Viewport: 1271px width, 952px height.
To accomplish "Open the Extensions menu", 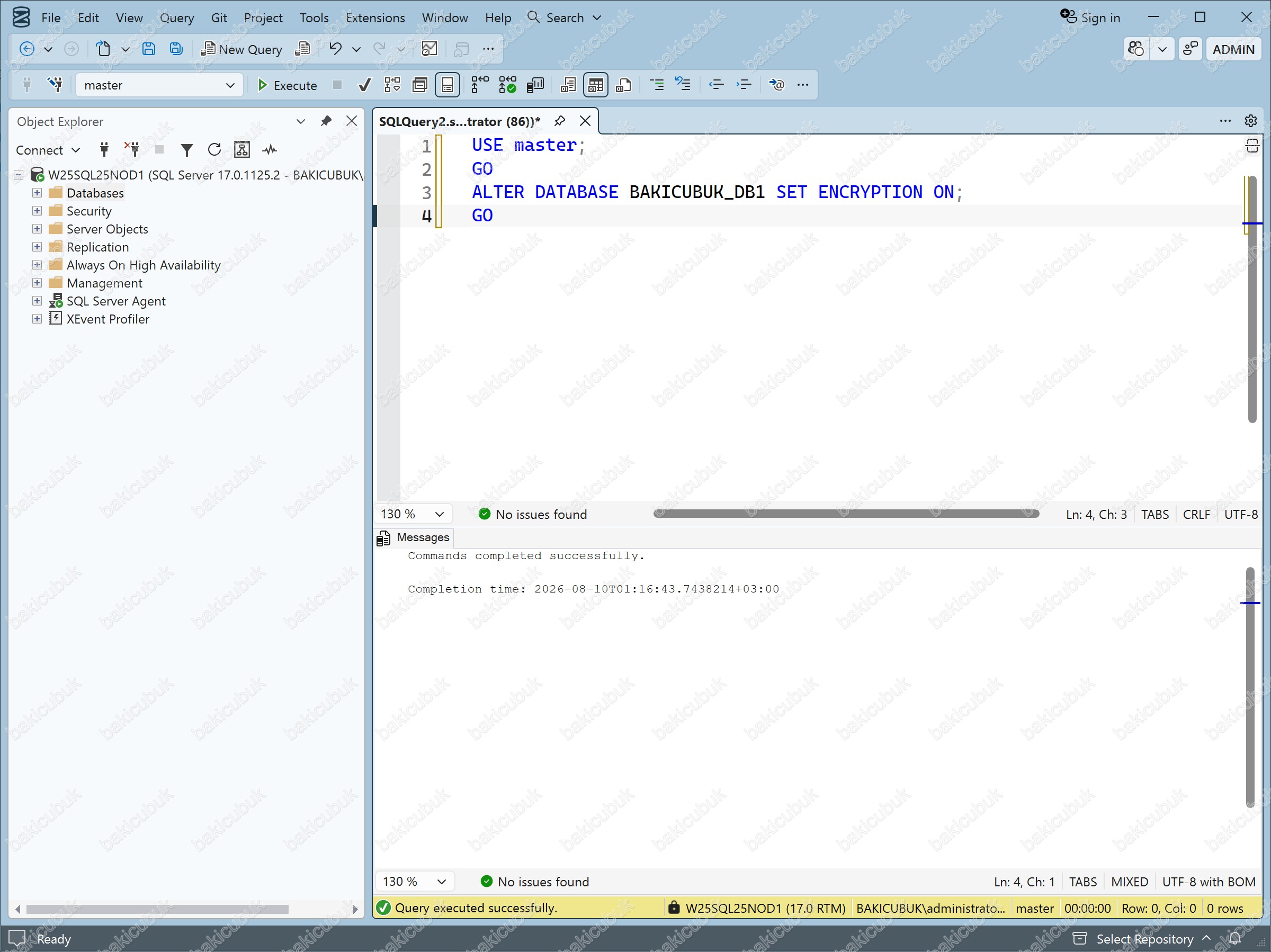I will 374,18.
